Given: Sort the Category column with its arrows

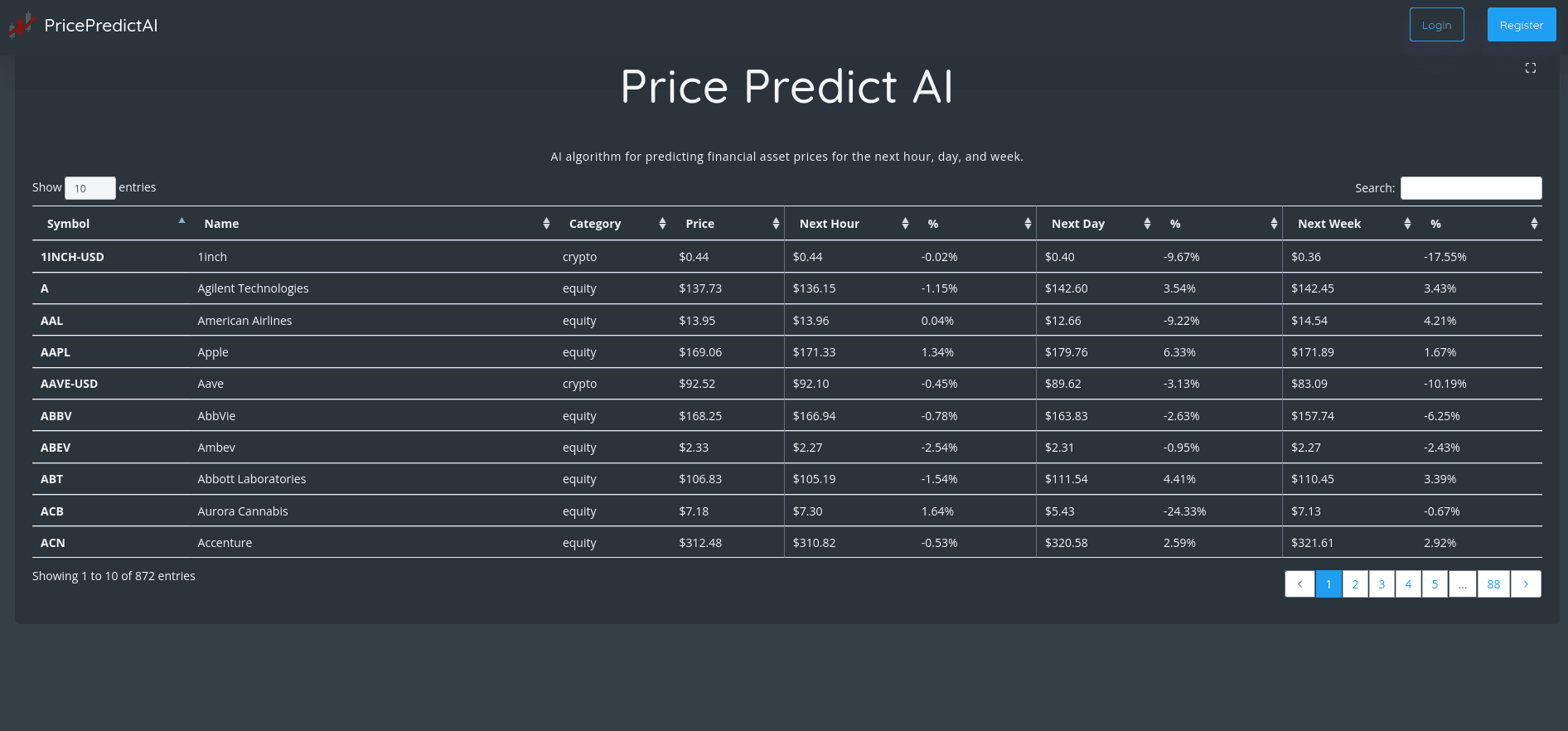Looking at the screenshot, I should point(662,223).
